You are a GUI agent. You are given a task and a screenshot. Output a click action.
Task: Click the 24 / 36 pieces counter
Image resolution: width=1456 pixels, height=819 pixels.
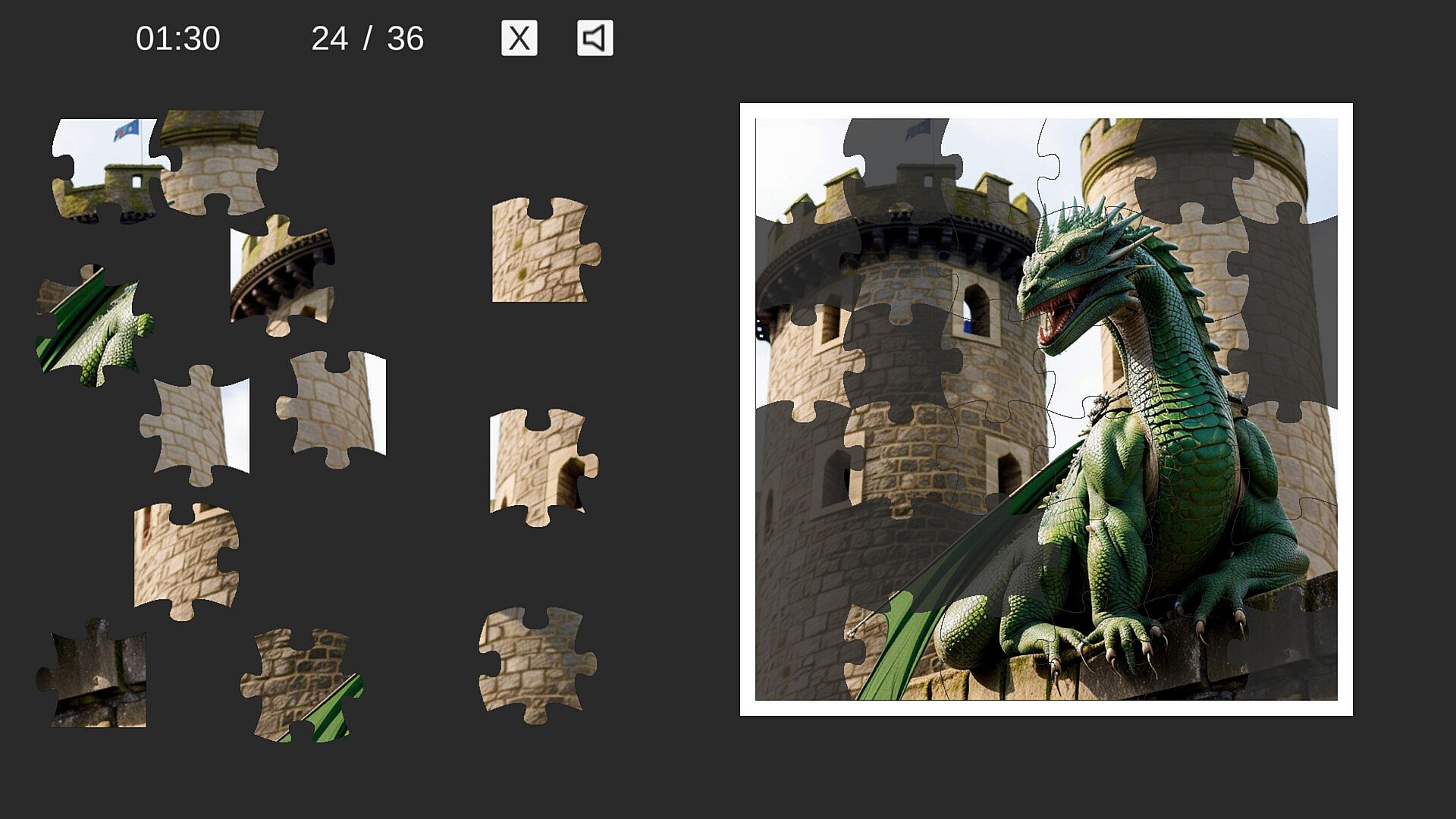click(x=367, y=39)
